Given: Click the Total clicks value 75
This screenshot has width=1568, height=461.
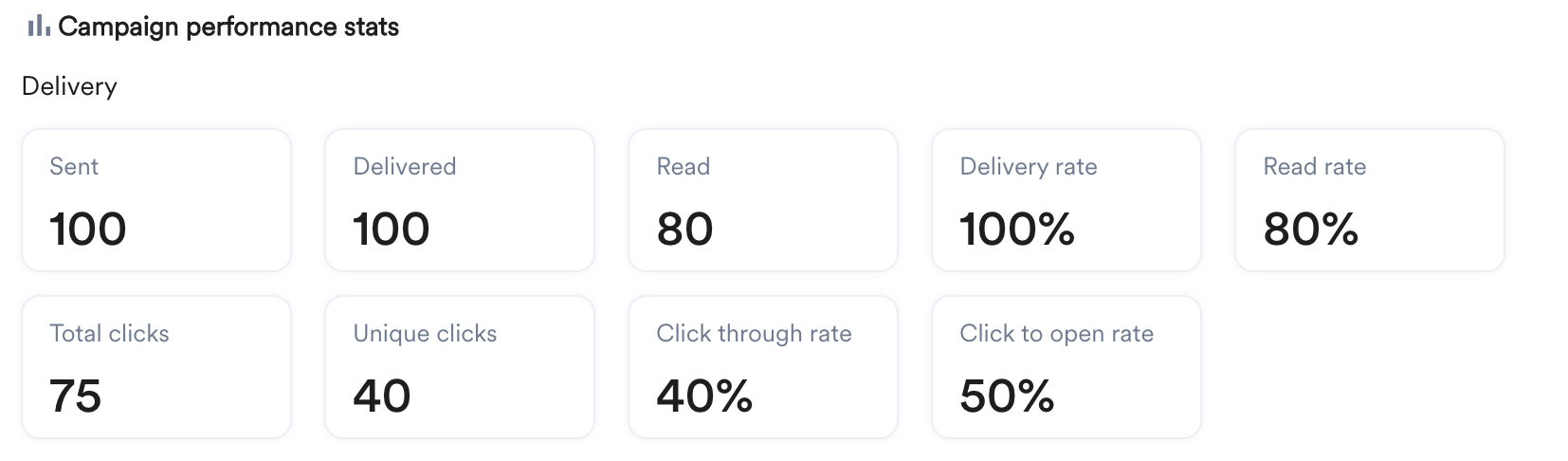Looking at the screenshot, I should click(76, 396).
